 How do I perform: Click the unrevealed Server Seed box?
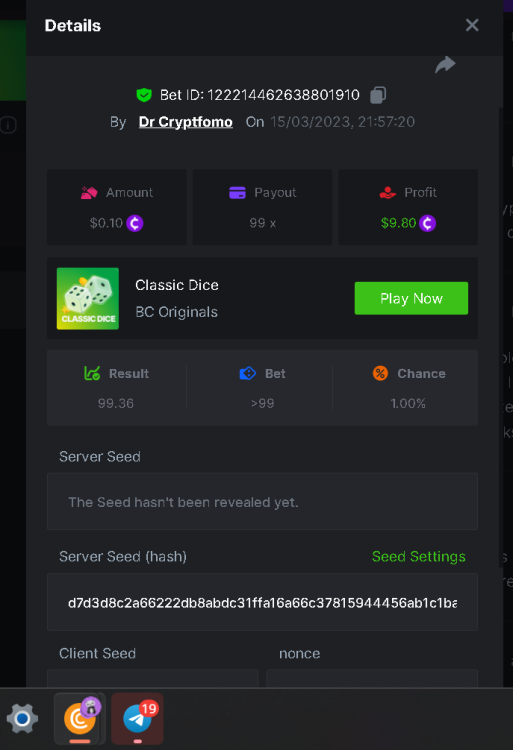pos(262,501)
